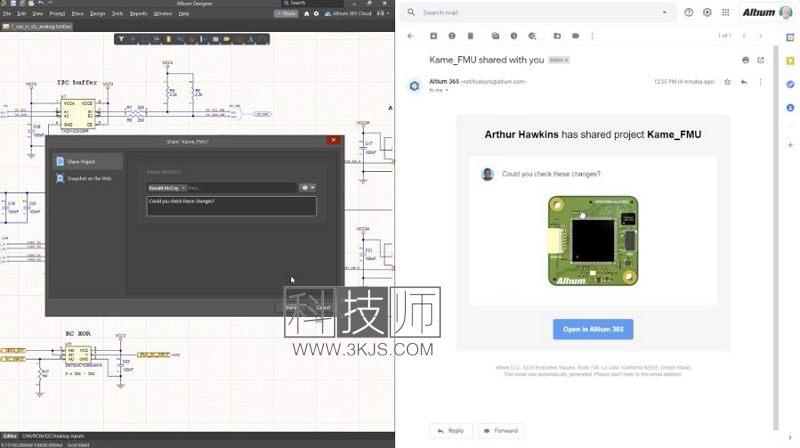The height and width of the screenshot is (448, 800).
Task: Select the filter tool in schematic toolbar
Action: (121, 39)
